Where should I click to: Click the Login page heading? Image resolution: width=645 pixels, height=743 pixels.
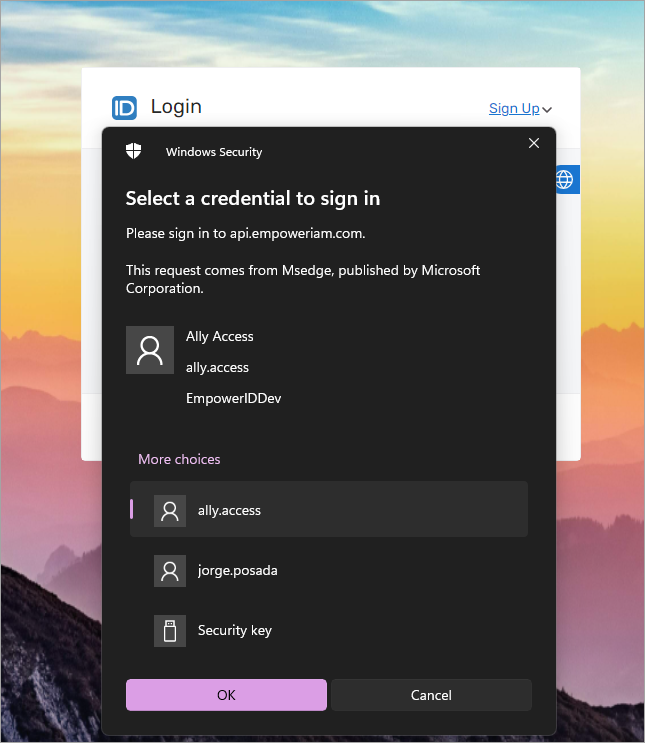click(176, 107)
